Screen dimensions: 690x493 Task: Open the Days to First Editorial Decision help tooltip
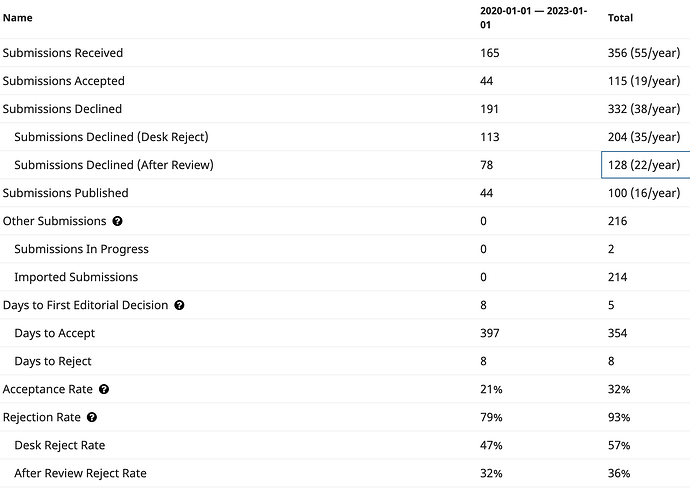coord(180,305)
